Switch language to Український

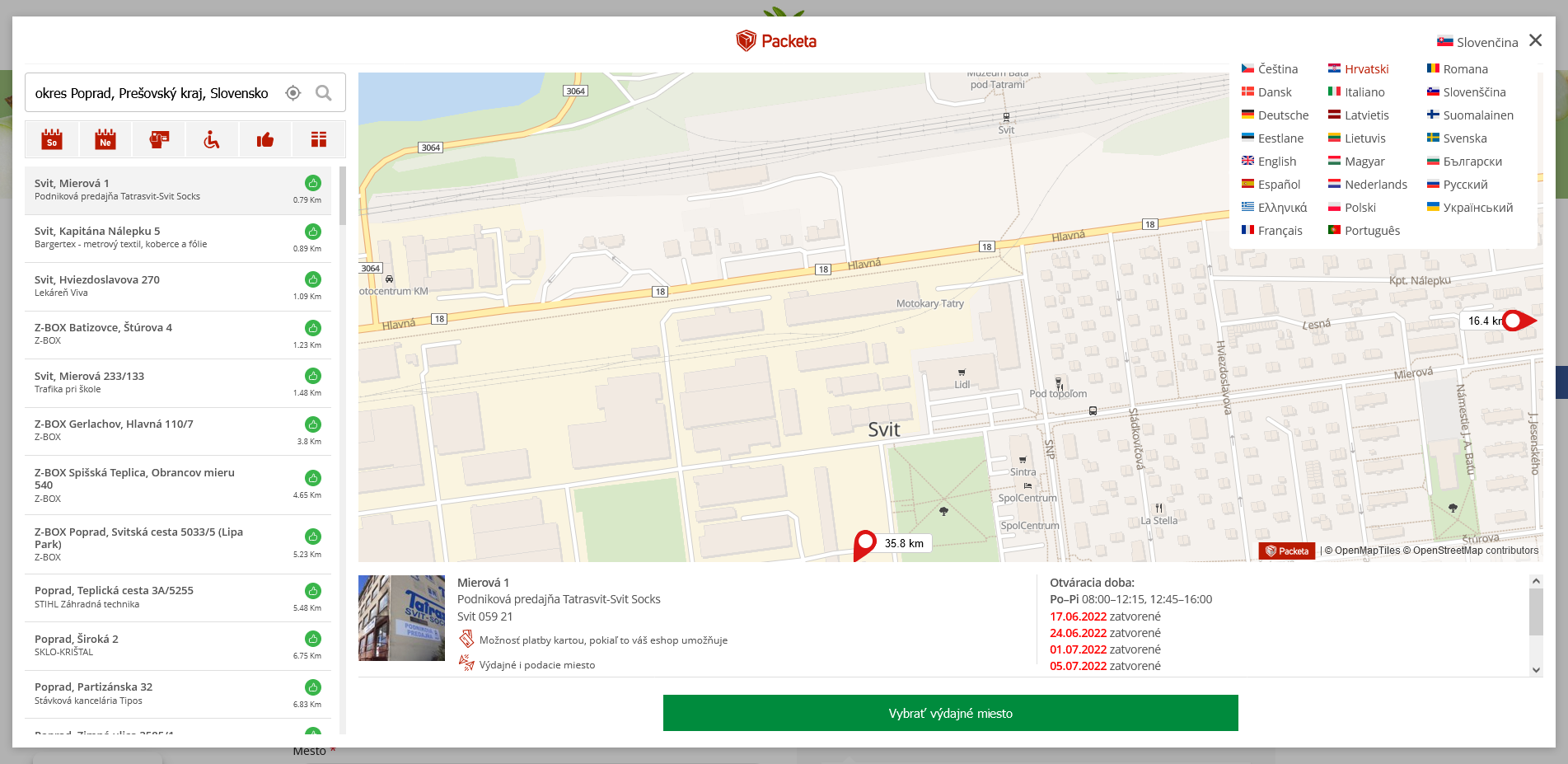point(1470,208)
